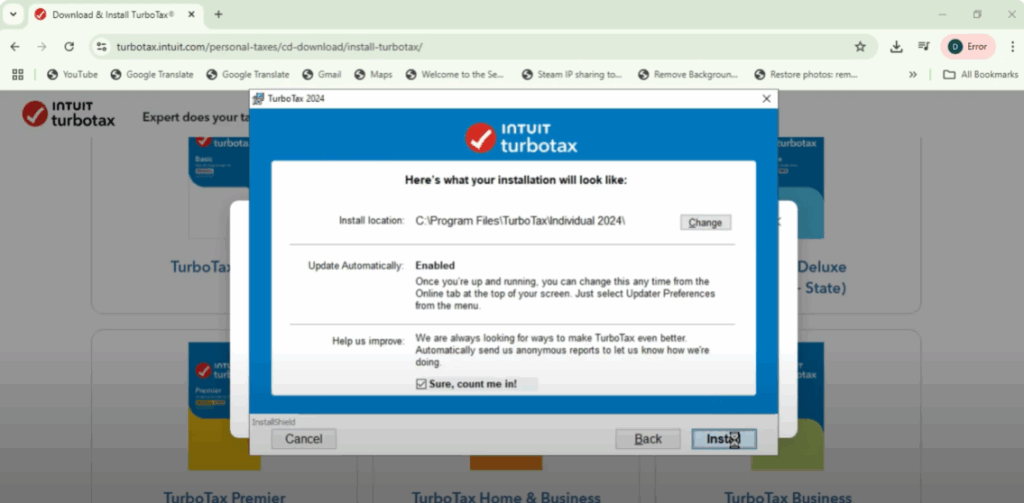Screen dimensions: 1024x503
Task: Open Gmail bookmark
Action: [x=321, y=74]
